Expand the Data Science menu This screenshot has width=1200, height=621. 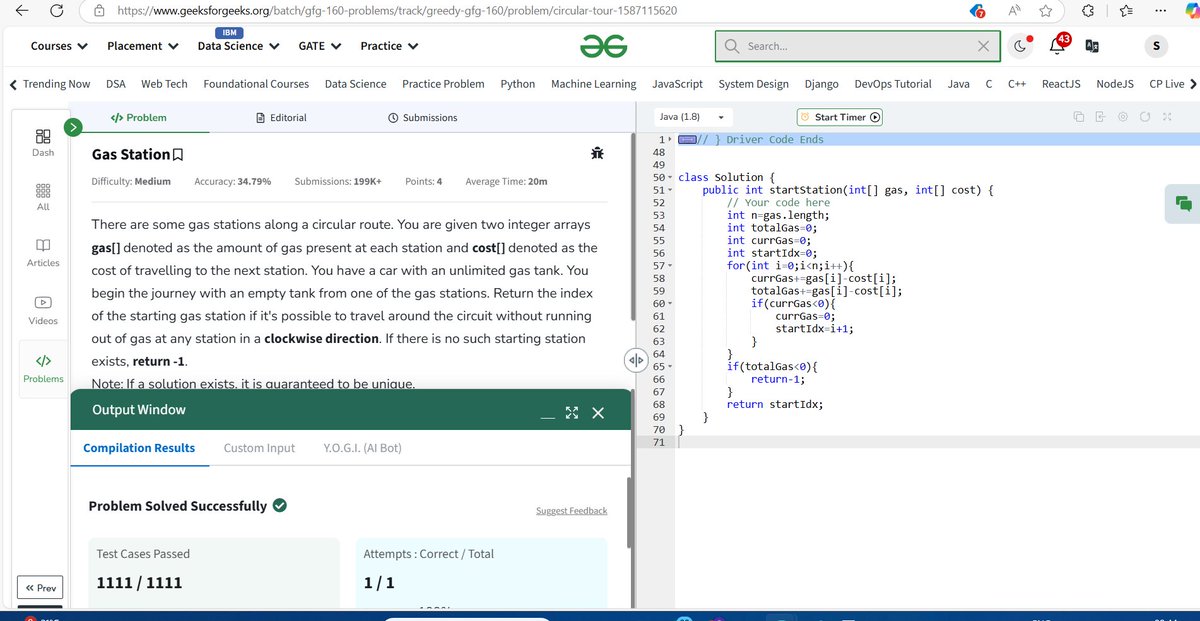point(236,45)
